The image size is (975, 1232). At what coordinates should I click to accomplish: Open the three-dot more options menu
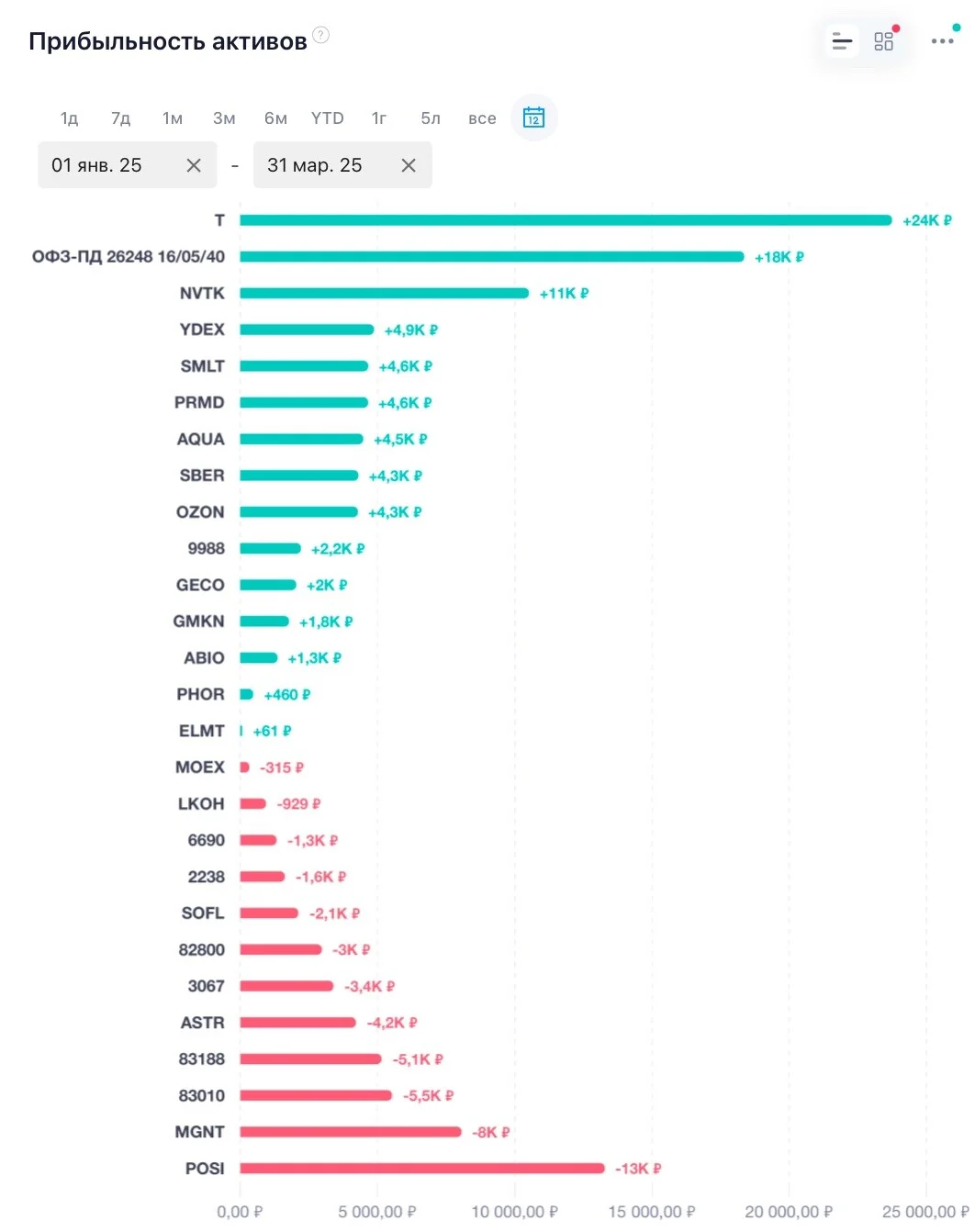coord(943,41)
